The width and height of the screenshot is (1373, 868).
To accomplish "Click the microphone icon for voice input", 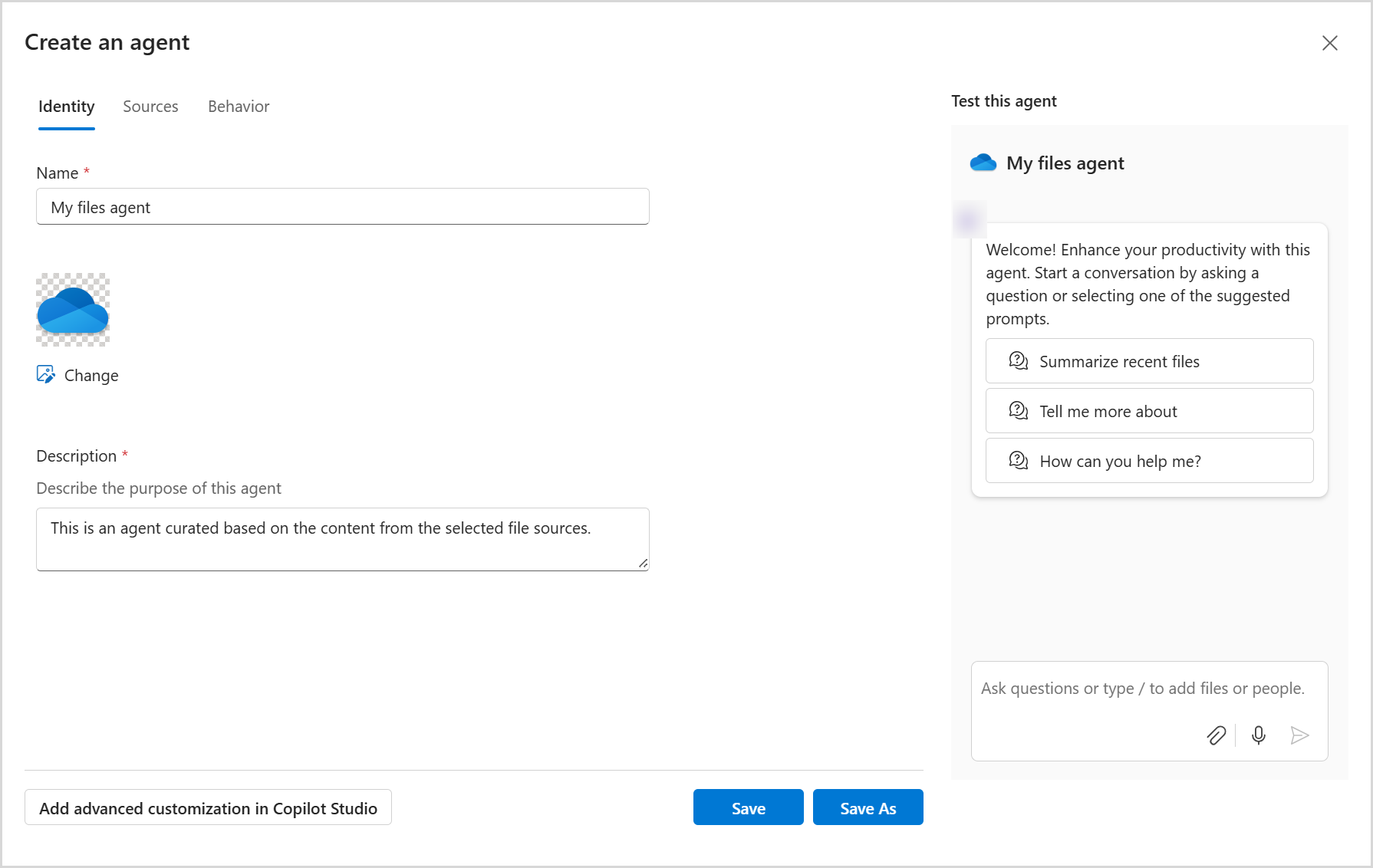I will pyautogui.click(x=1258, y=735).
